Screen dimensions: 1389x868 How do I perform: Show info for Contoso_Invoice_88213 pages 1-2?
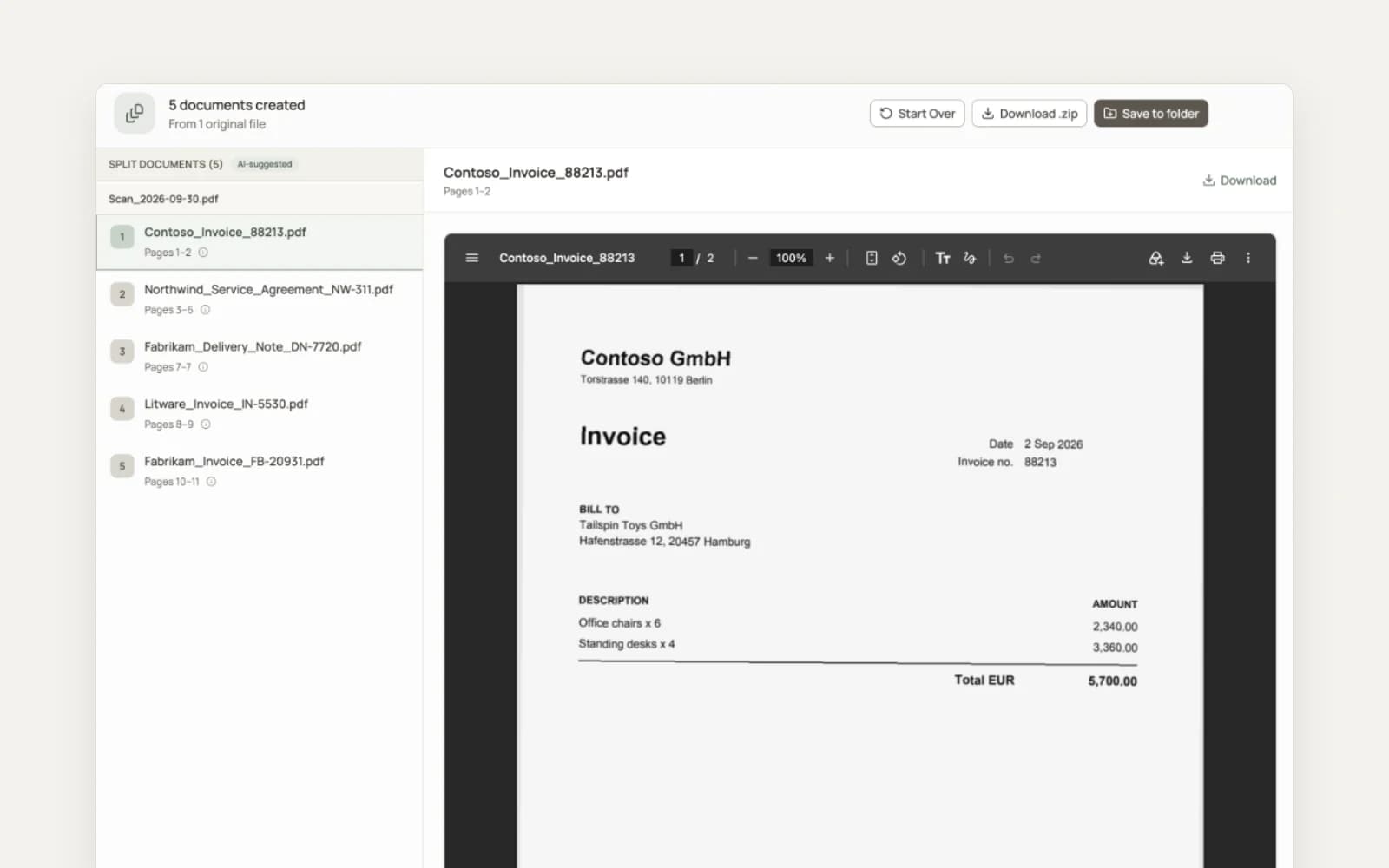(203, 253)
